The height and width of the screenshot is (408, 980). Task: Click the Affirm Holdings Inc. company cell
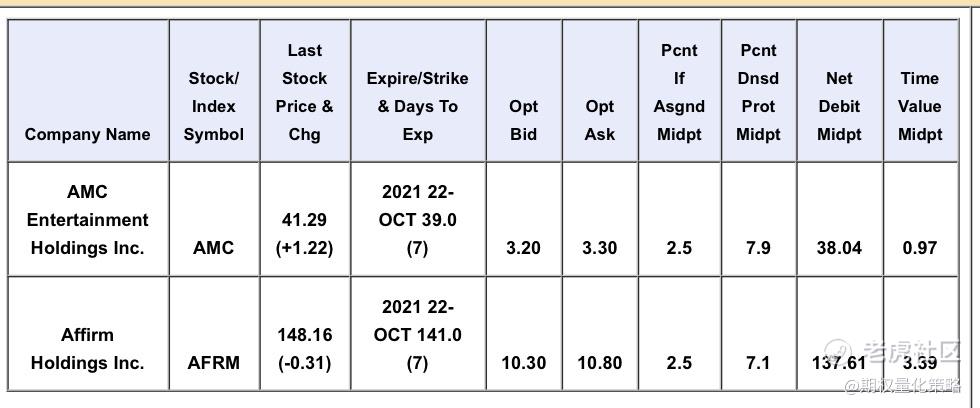(x=88, y=348)
